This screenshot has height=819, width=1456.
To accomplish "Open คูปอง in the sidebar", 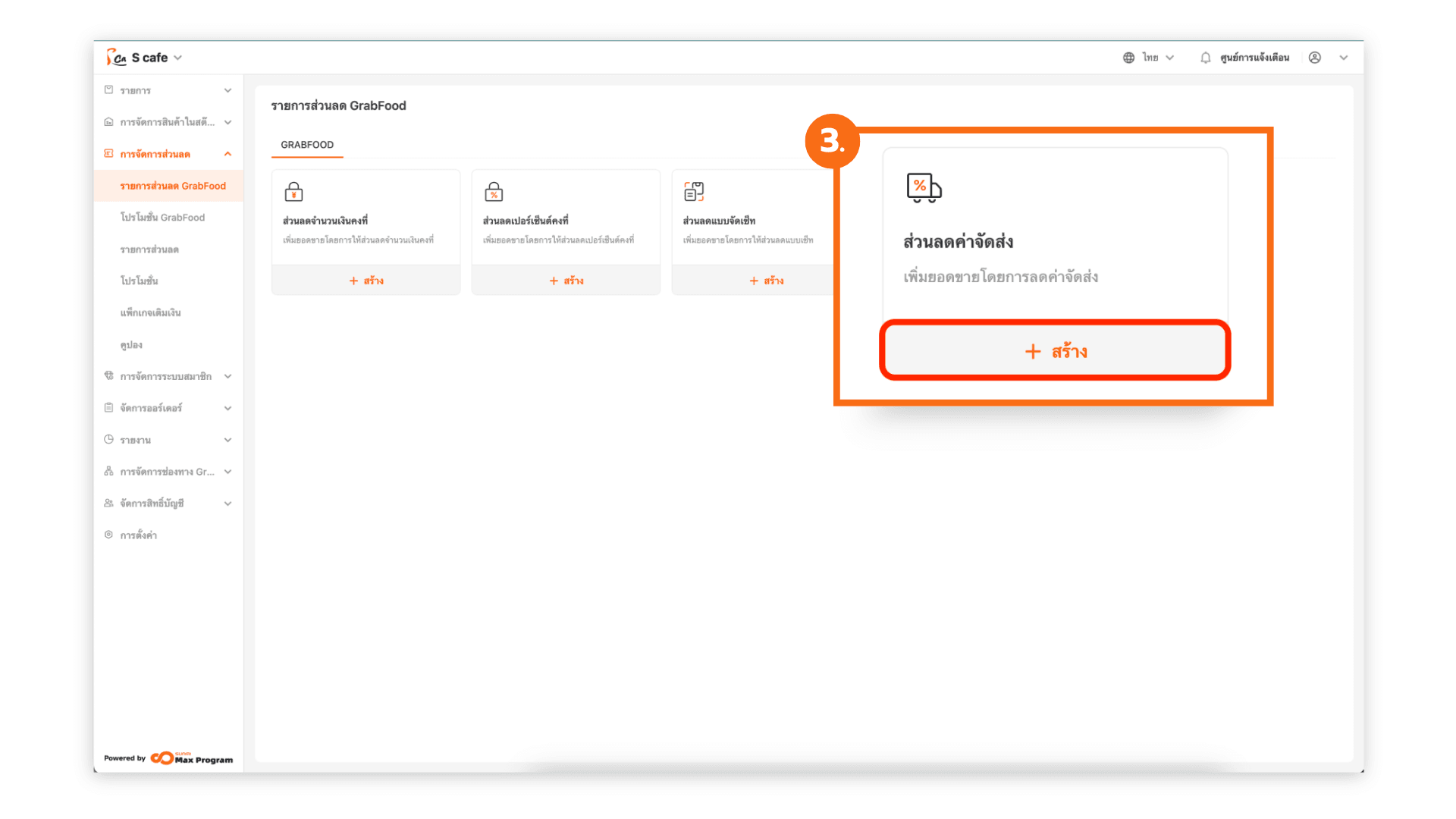I will (x=131, y=345).
